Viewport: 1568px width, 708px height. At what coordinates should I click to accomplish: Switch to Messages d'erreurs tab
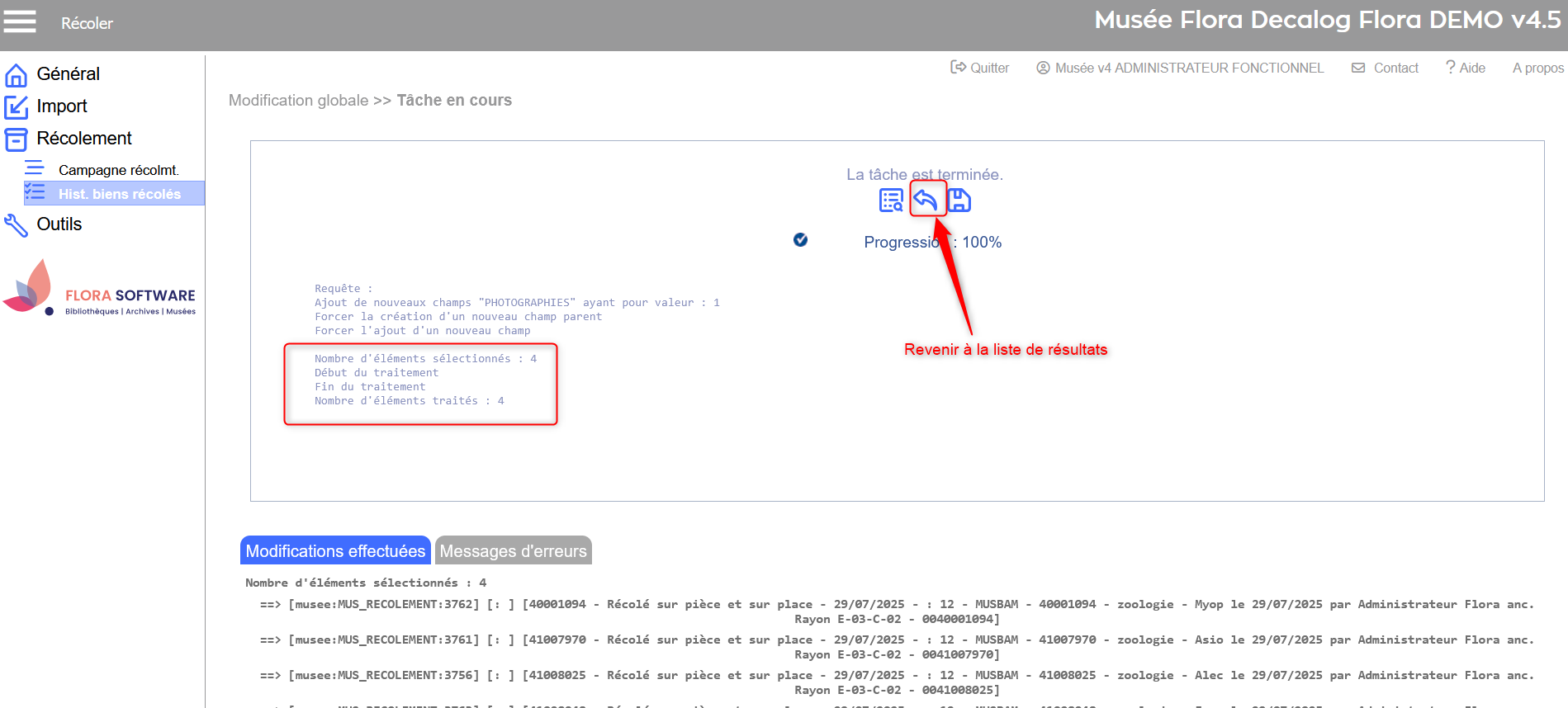(513, 551)
